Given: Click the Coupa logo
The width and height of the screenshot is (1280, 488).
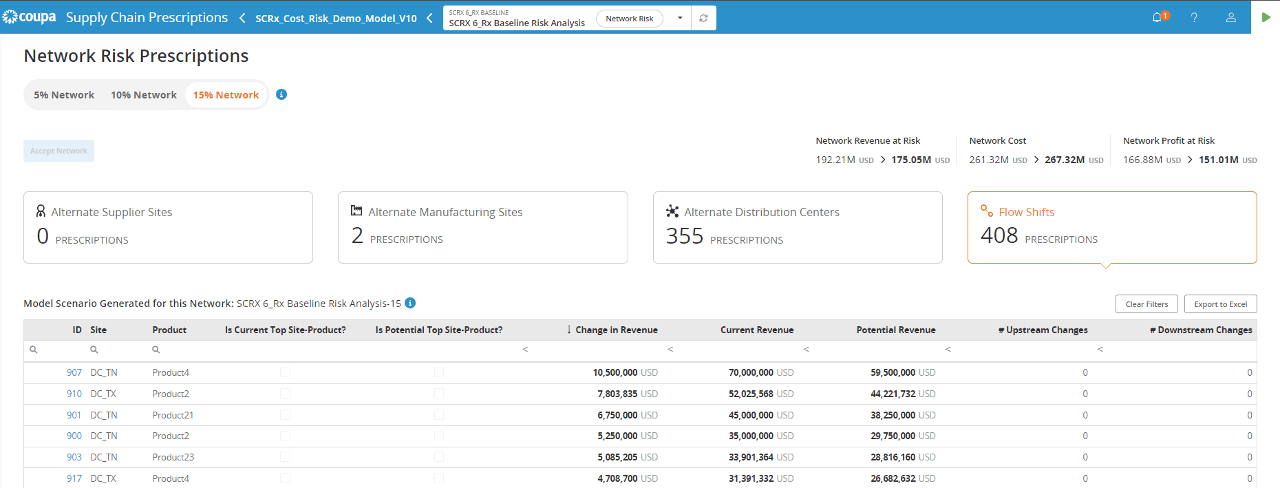Looking at the screenshot, I should point(28,17).
